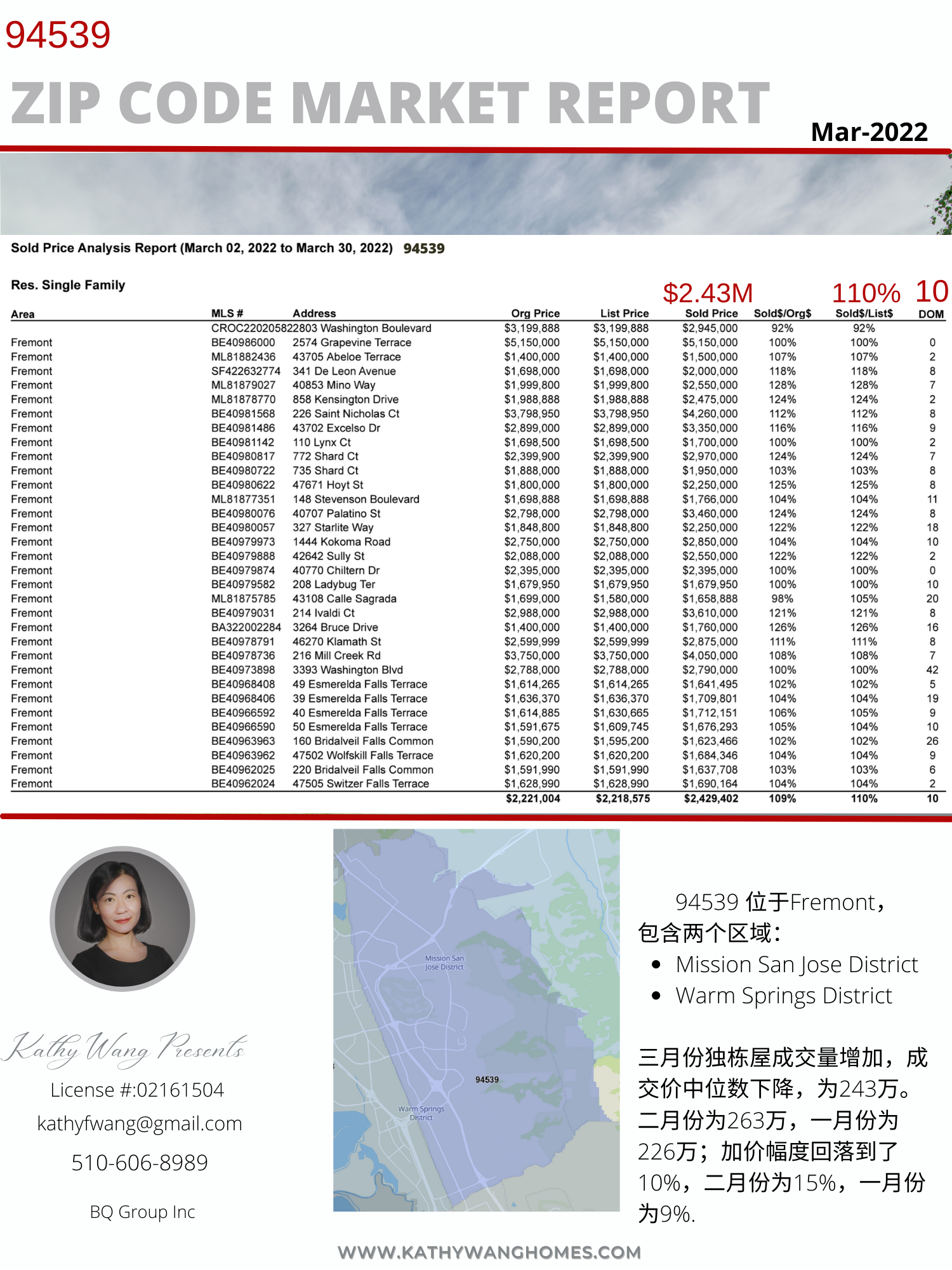The width and height of the screenshot is (952, 1270).
Task: Click the kathyfwang@gmail.com email address
Action: coord(140,1123)
